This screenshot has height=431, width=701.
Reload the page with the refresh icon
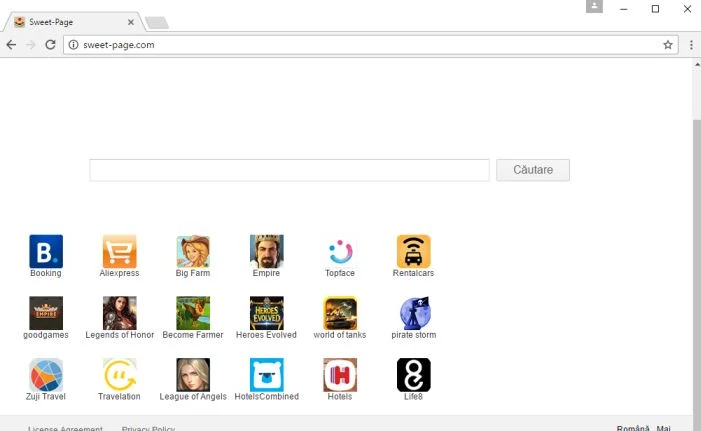point(51,45)
